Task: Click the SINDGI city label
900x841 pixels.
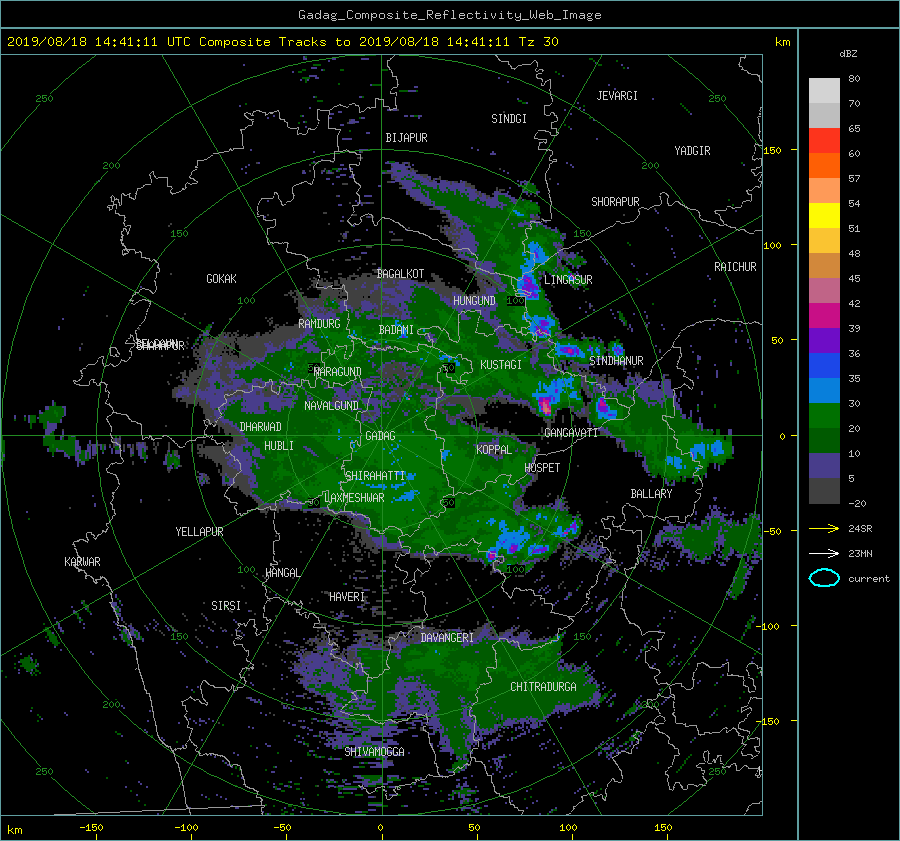Action: coord(509,119)
